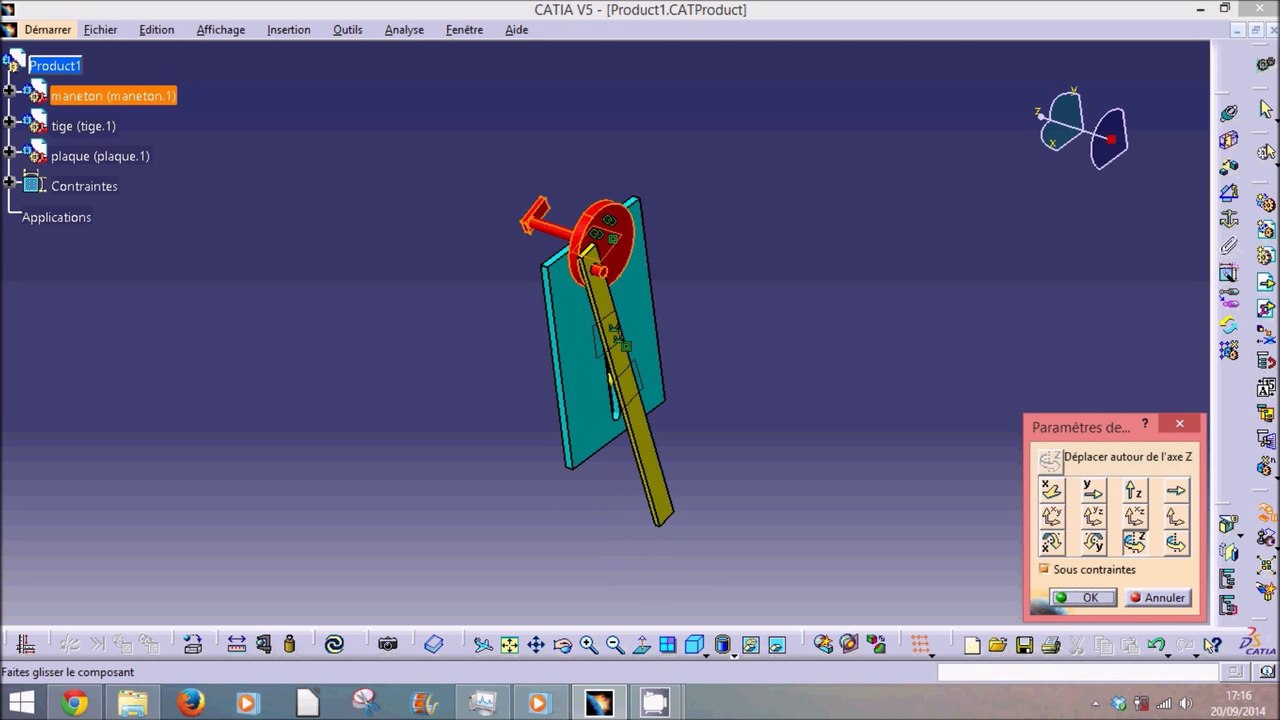The width and height of the screenshot is (1280, 720).
Task: Click the paperclip constraint icon
Action: [x=1229, y=246]
